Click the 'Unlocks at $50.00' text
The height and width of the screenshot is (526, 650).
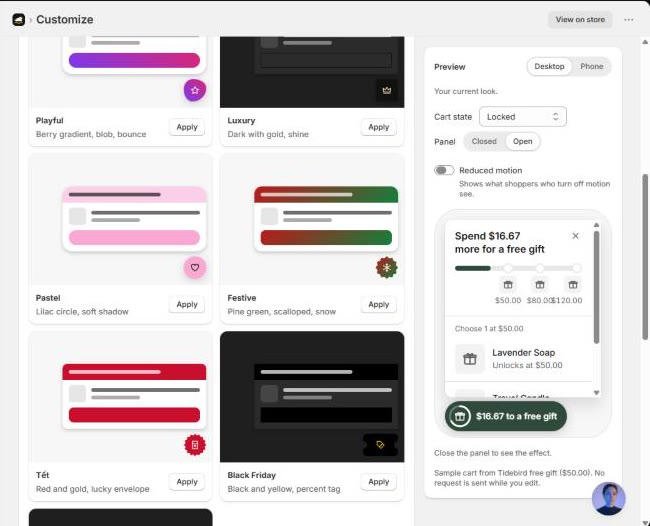[527, 365]
